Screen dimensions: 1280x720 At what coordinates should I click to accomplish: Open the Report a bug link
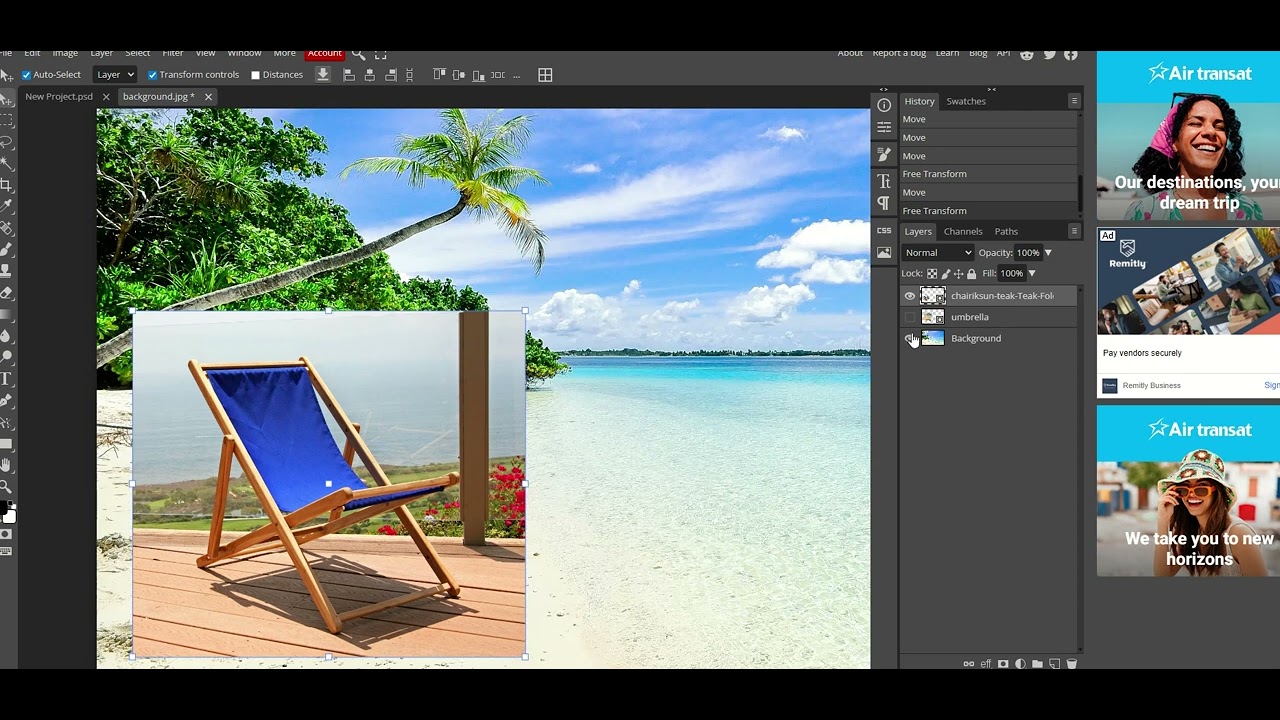(x=899, y=53)
